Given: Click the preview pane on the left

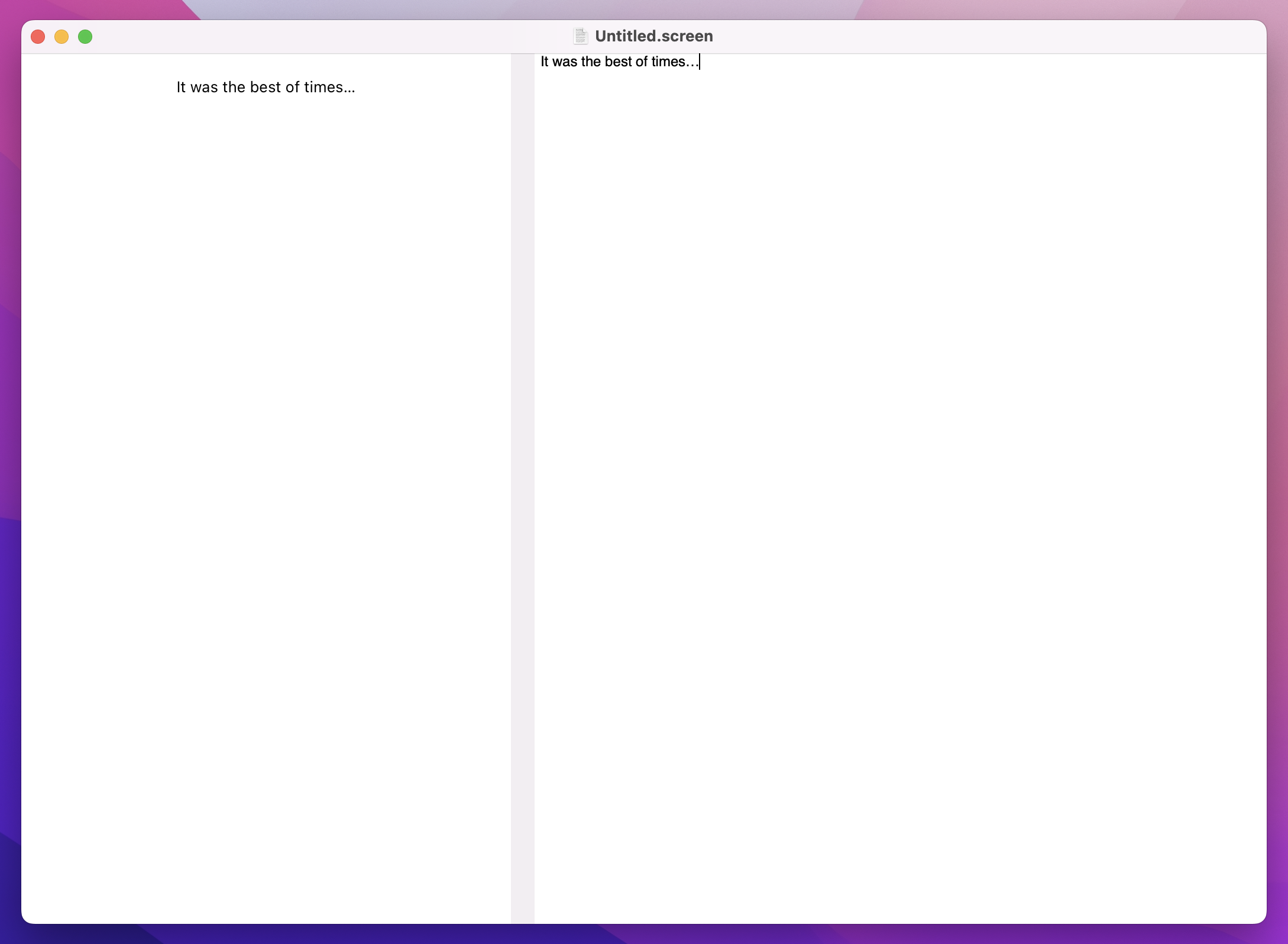Looking at the screenshot, I should (266, 414).
